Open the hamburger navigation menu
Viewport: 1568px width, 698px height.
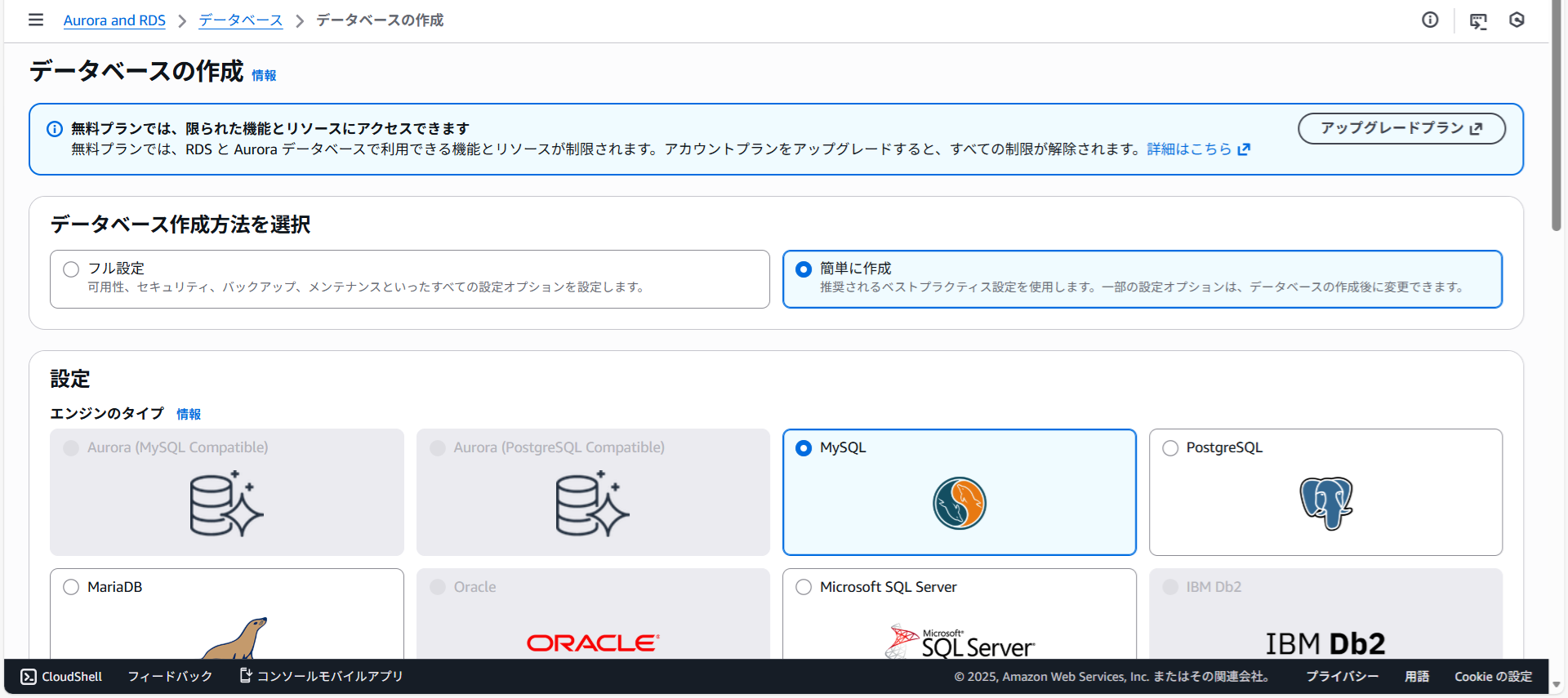coord(36,20)
